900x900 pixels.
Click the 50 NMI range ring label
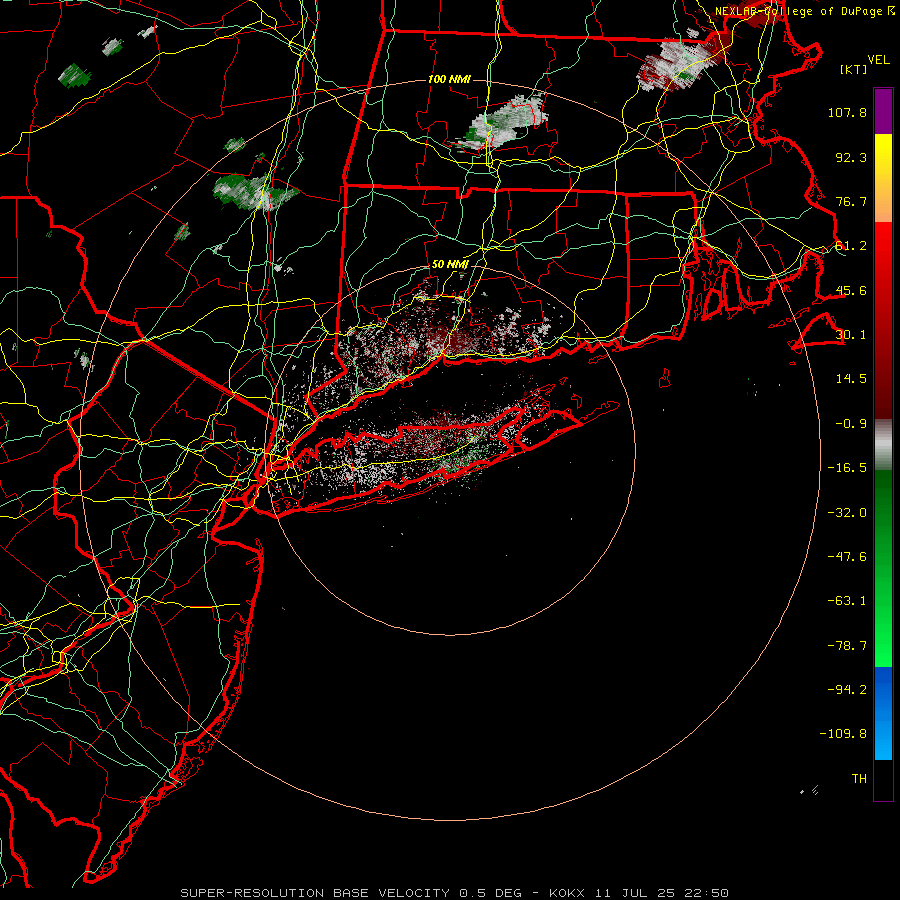450,265
